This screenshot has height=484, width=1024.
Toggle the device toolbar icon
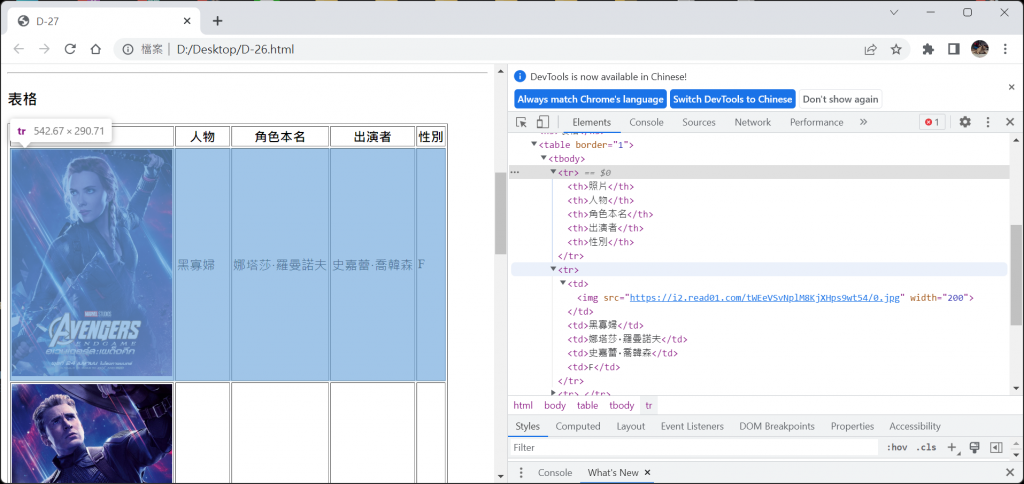[543, 122]
